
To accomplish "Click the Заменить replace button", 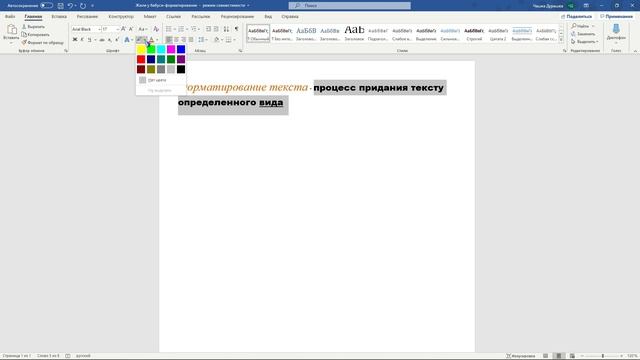I will point(584,34).
